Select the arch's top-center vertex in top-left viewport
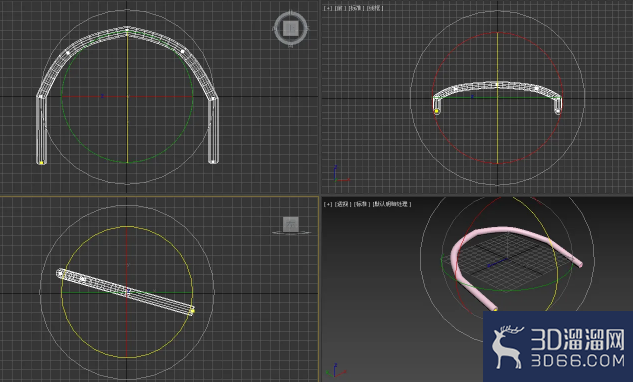The width and height of the screenshot is (633, 382). [127, 29]
